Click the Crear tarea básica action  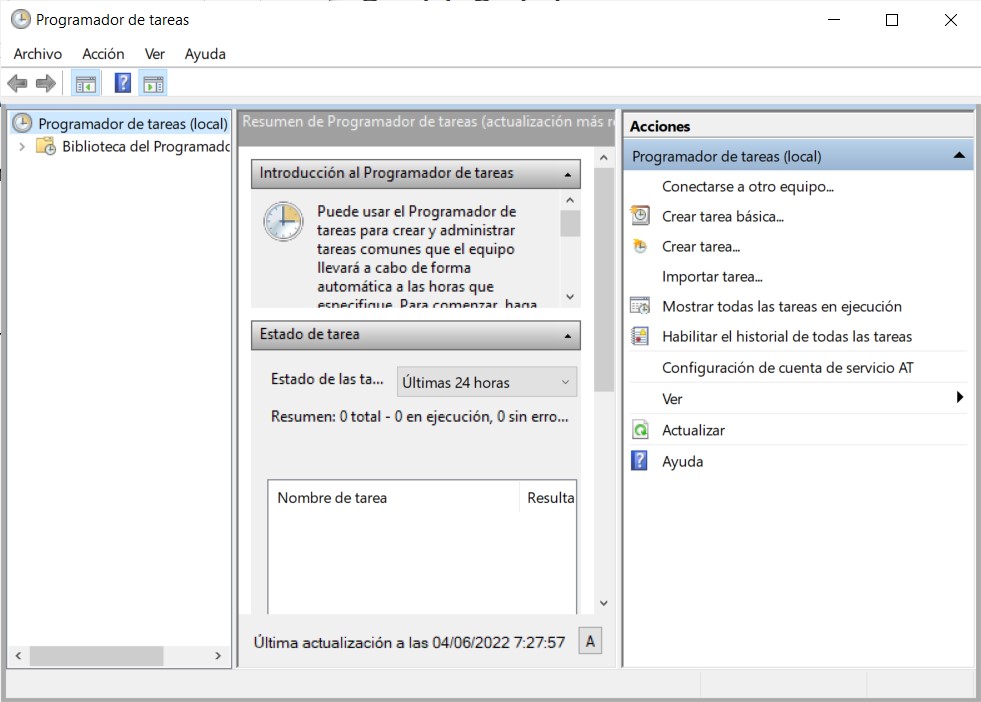pyautogui.click(x=722, y=216)
